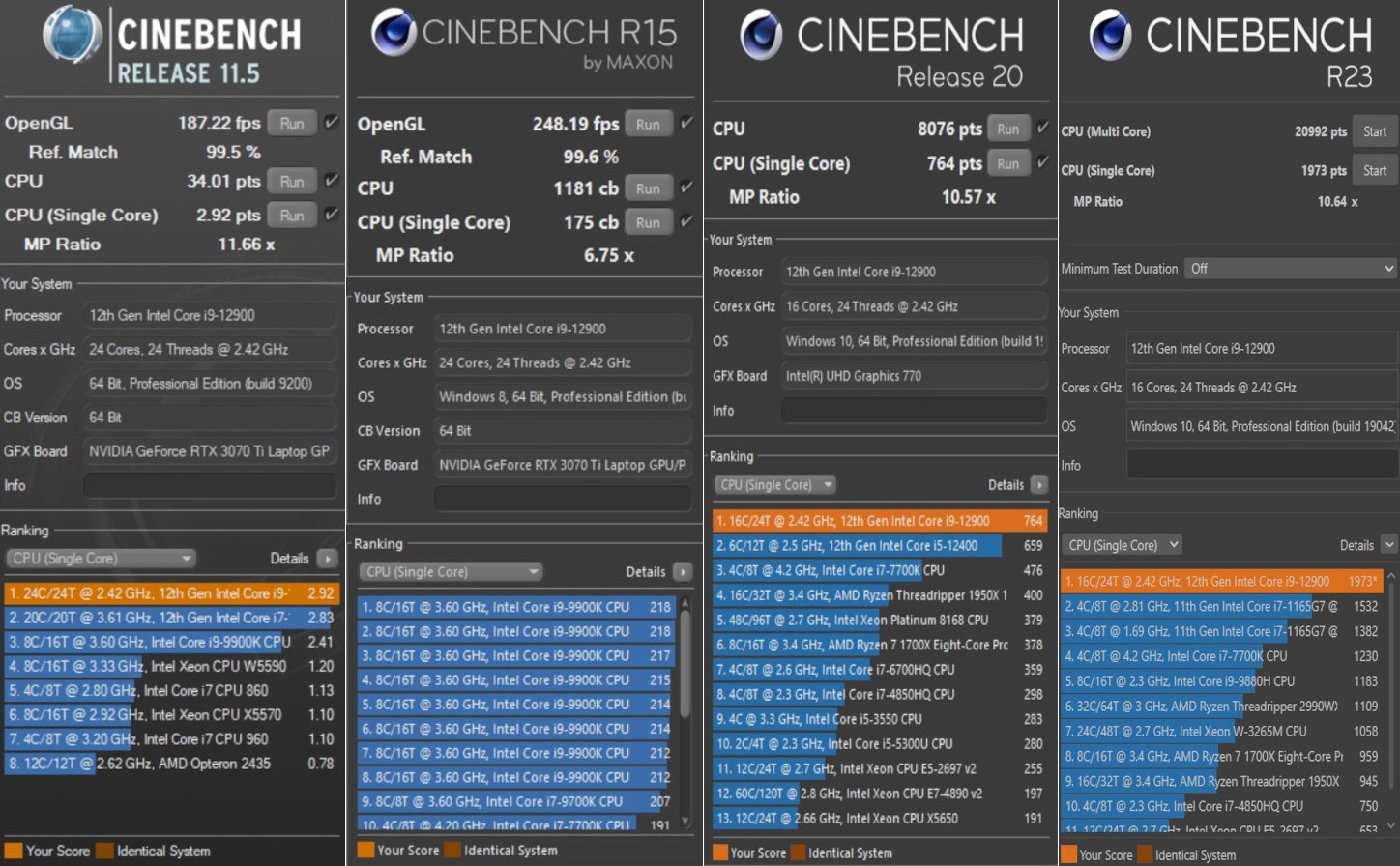Screen dimensions: 1400x866
Task: Select i9-12900 2.92 ranking row in Release 11.5
Action: click(x=170, y=593)
